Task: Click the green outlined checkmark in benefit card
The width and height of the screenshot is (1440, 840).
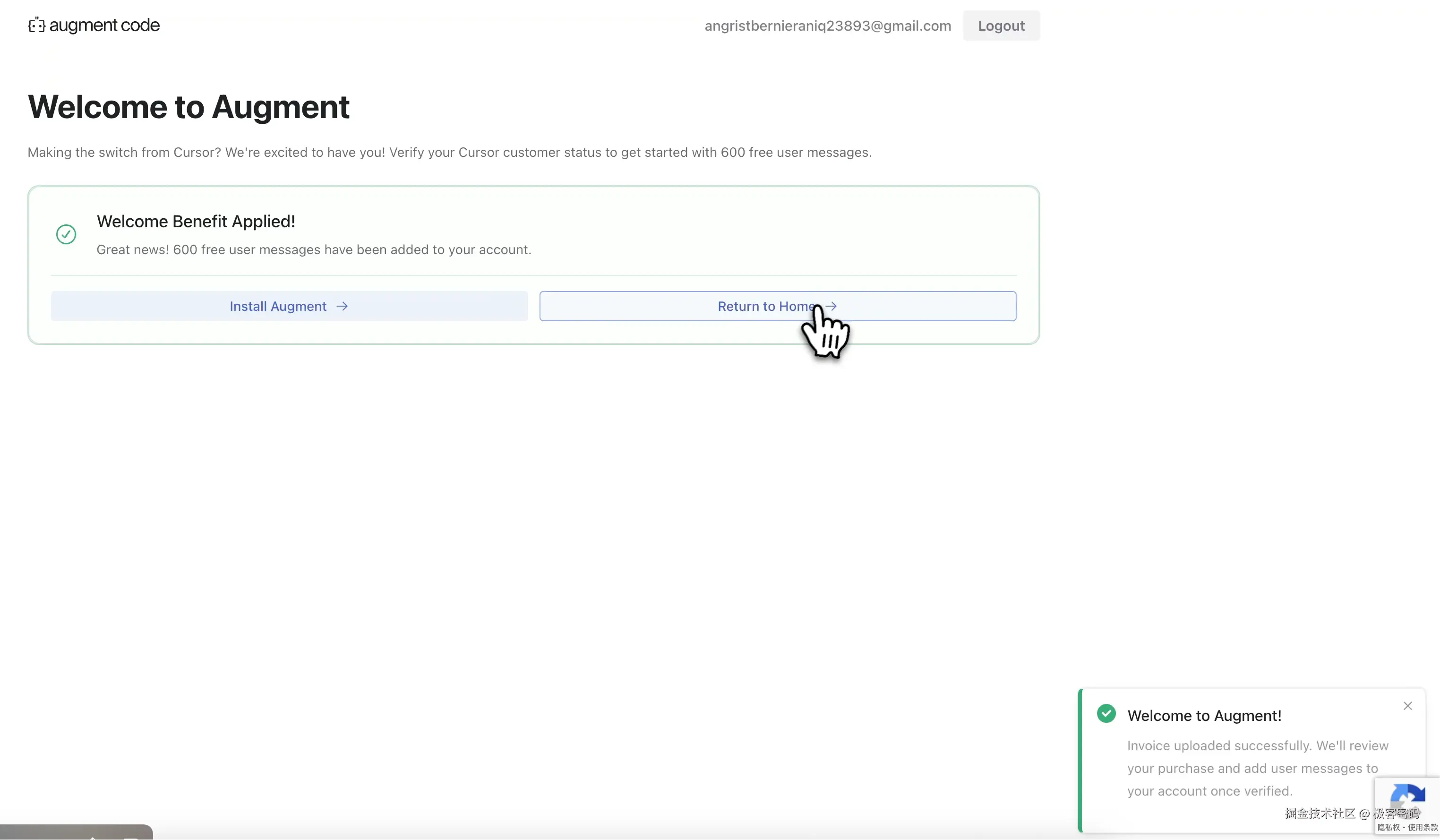Action: 66,234
